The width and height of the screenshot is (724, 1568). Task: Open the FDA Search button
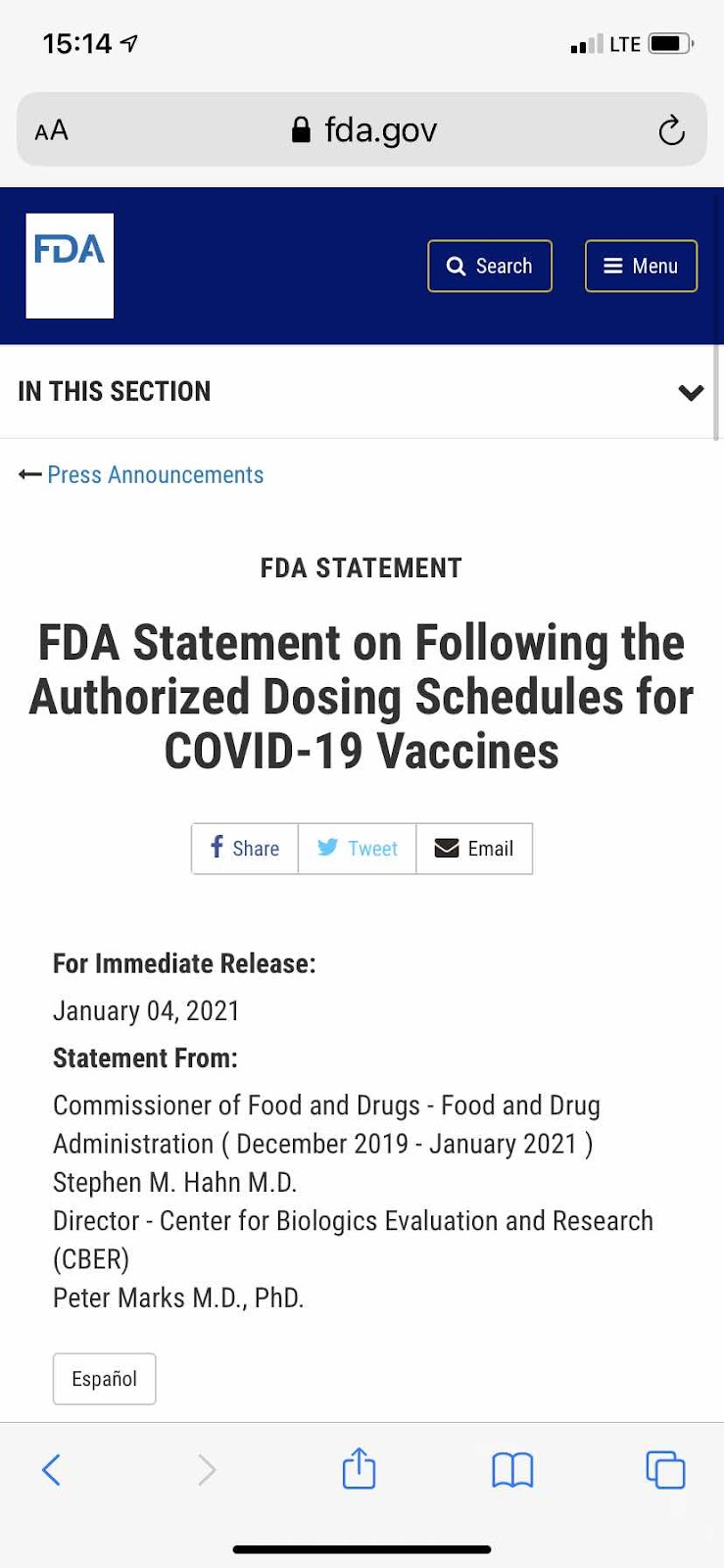(490, 266)
